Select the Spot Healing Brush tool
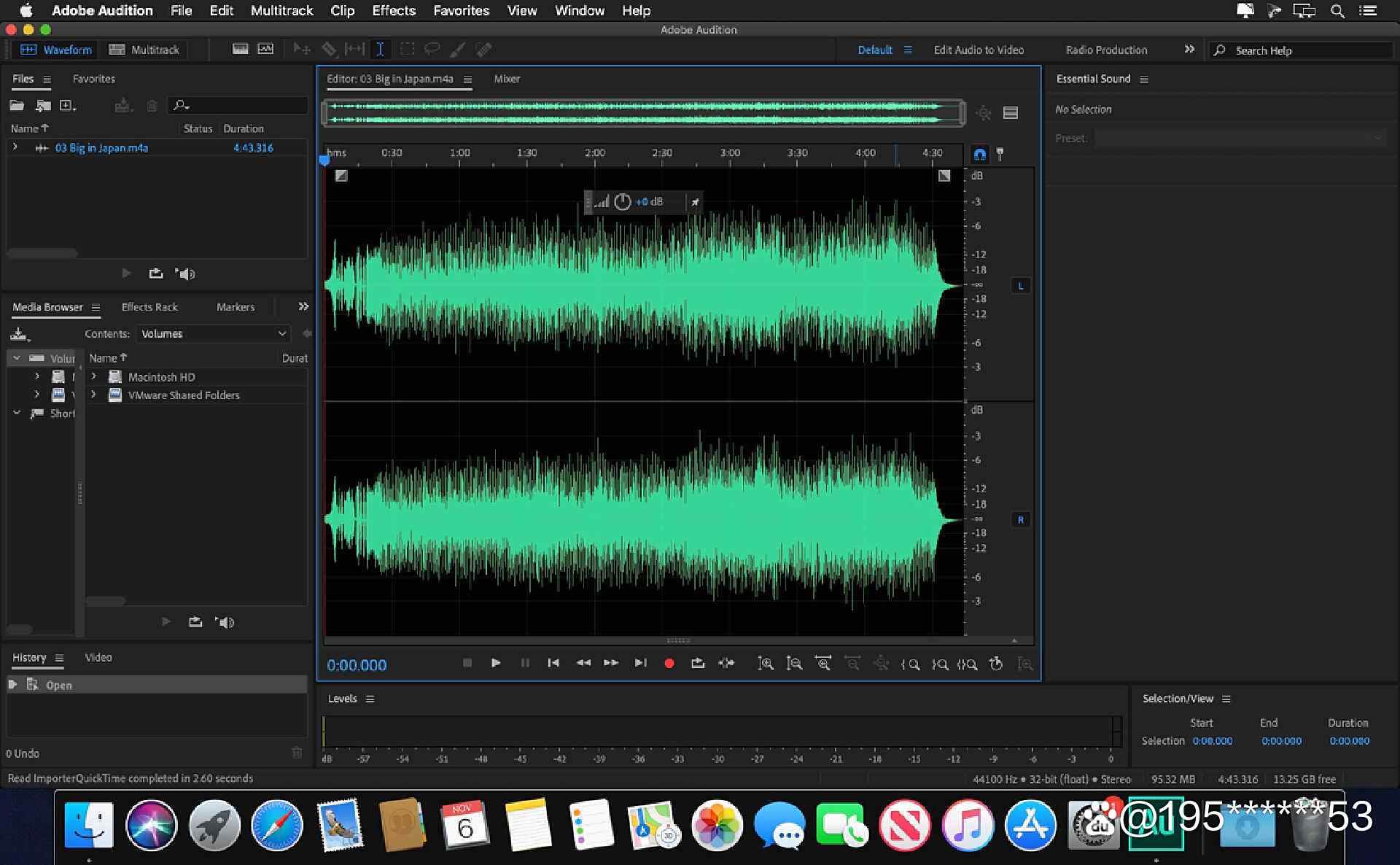 [x=483, y=50]
